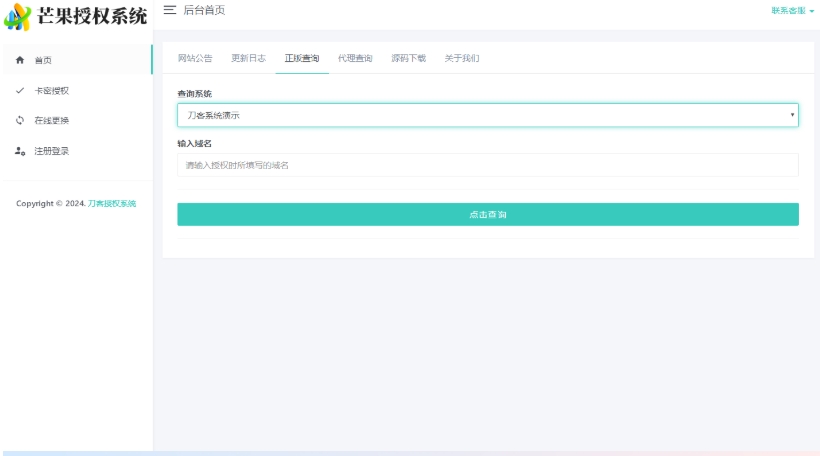The width and height of the screenshot is (820, 456).
Task: Click the home icon beside 首页
Action: [x=20, y=60]
